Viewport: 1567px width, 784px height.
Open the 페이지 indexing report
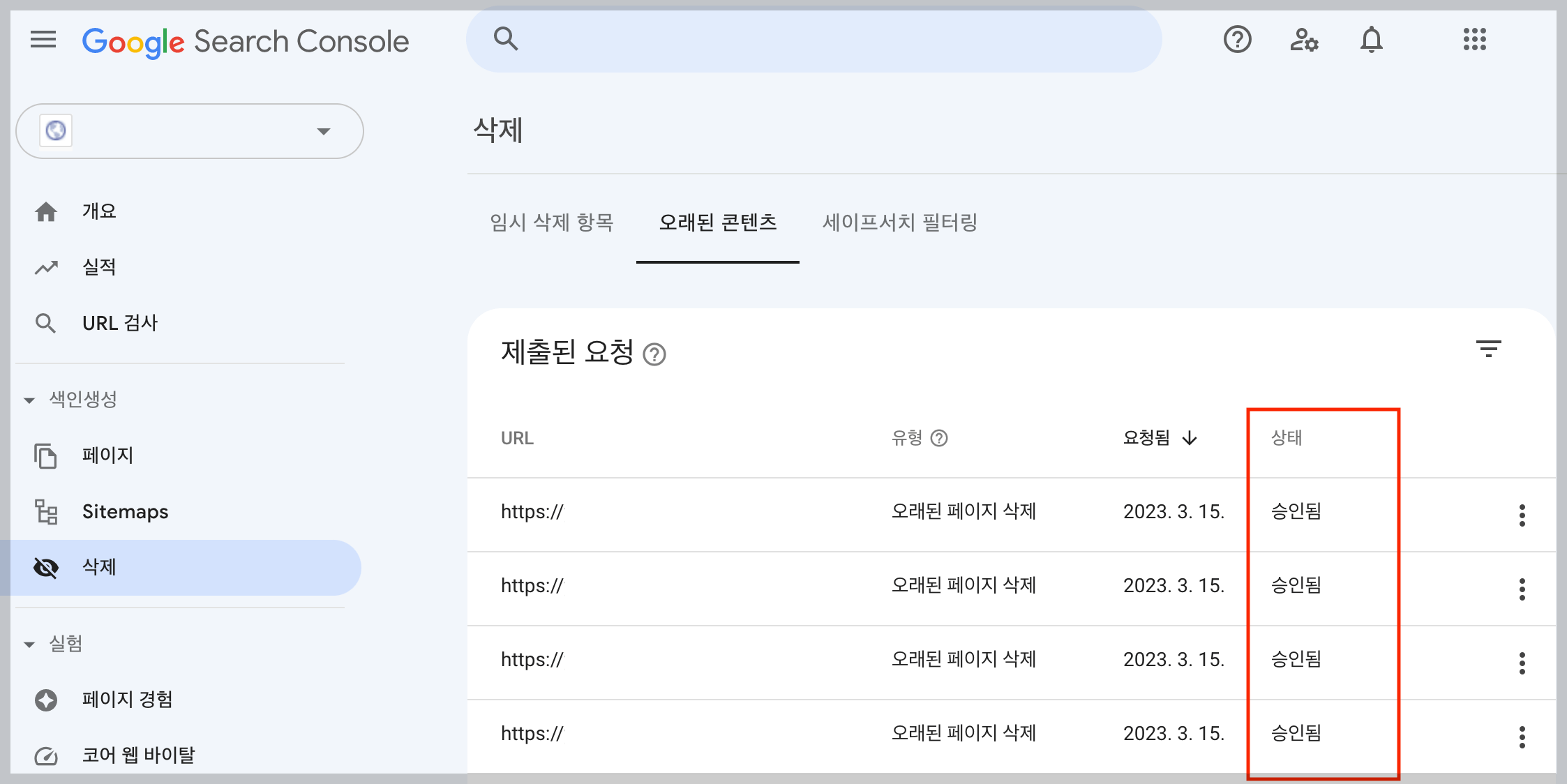point(107,455)
